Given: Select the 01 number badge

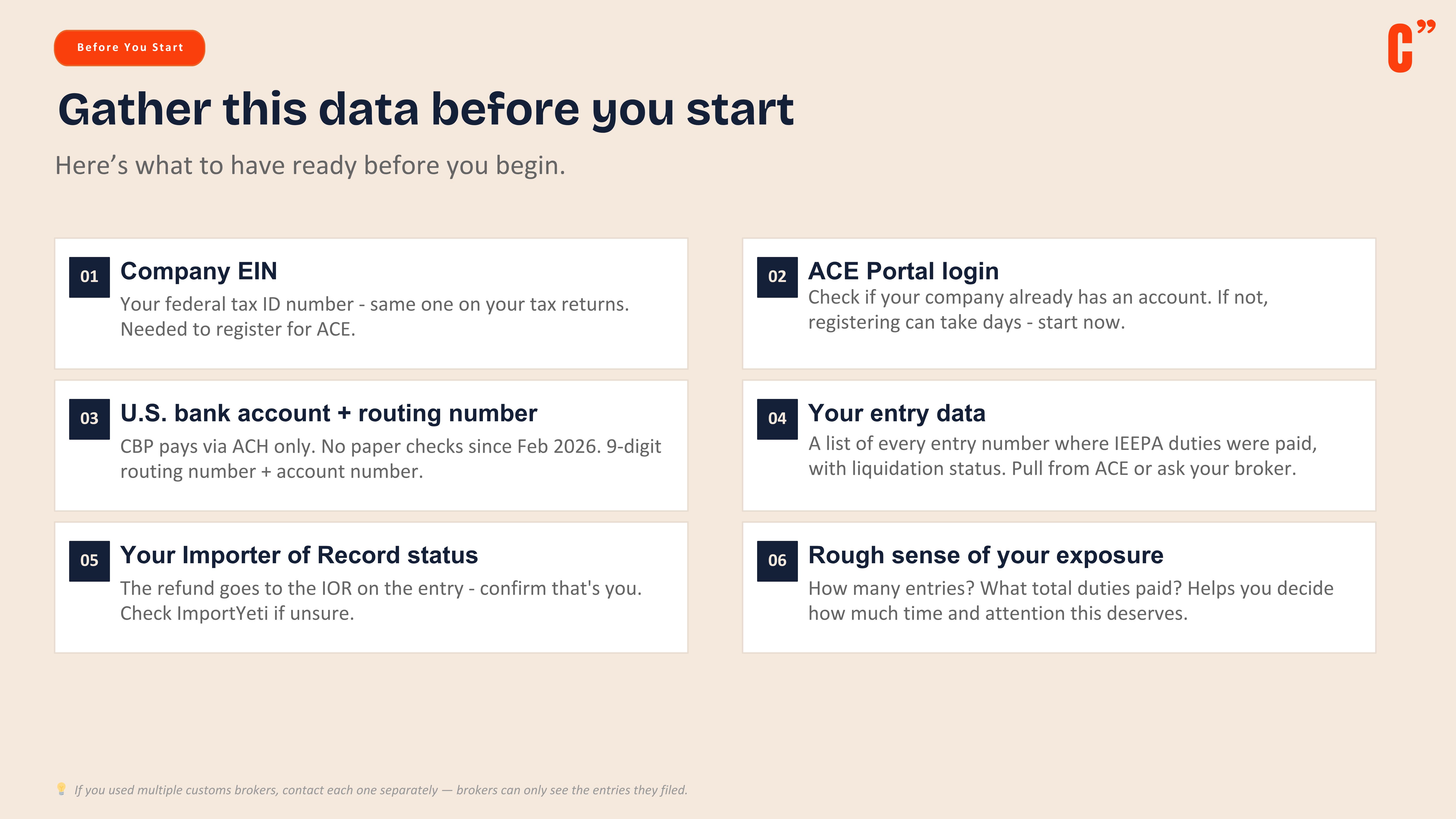Looking at the screenshot, I should pyautogui.click(x=89, y=277).
